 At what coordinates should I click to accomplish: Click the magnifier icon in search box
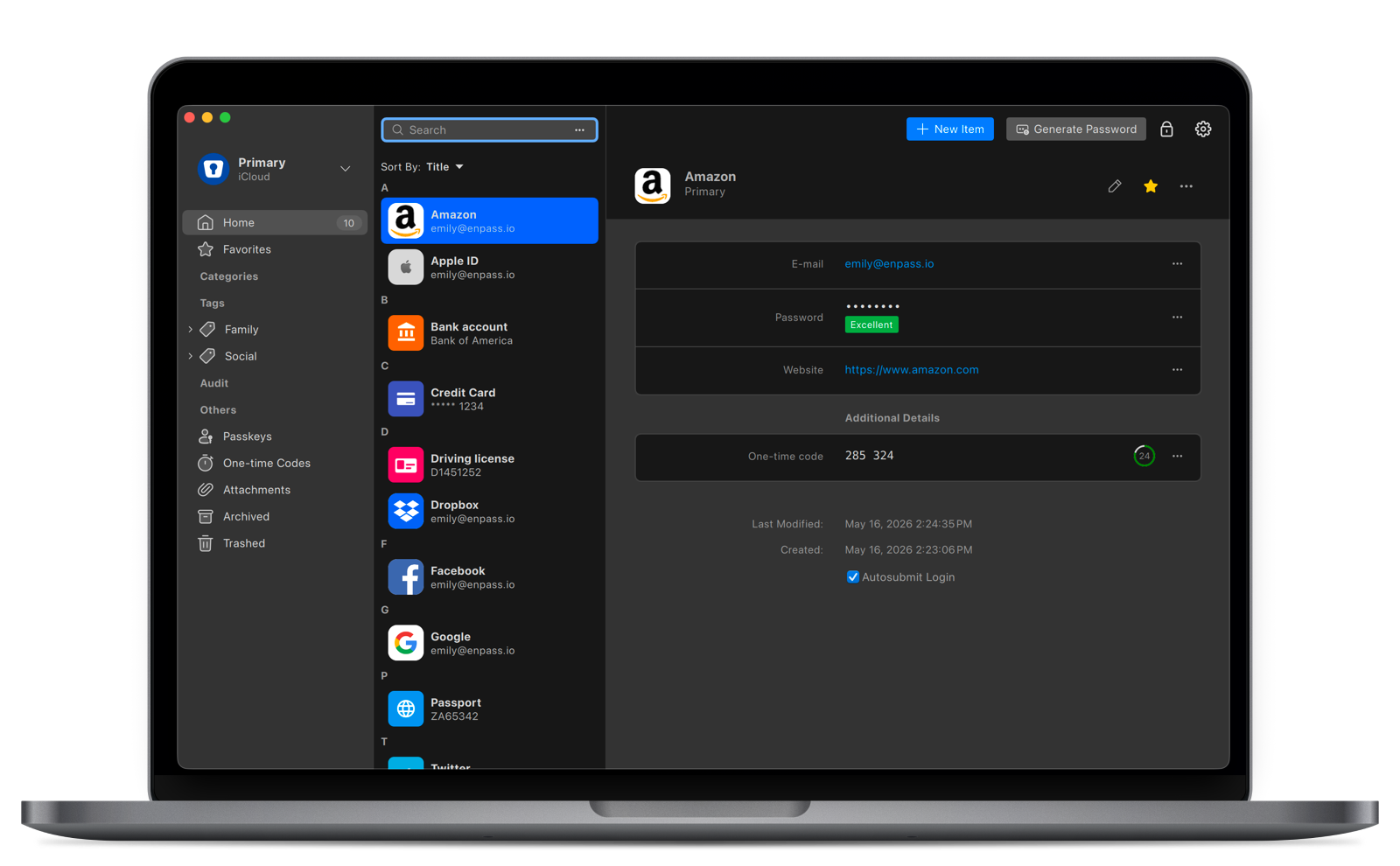397,129
